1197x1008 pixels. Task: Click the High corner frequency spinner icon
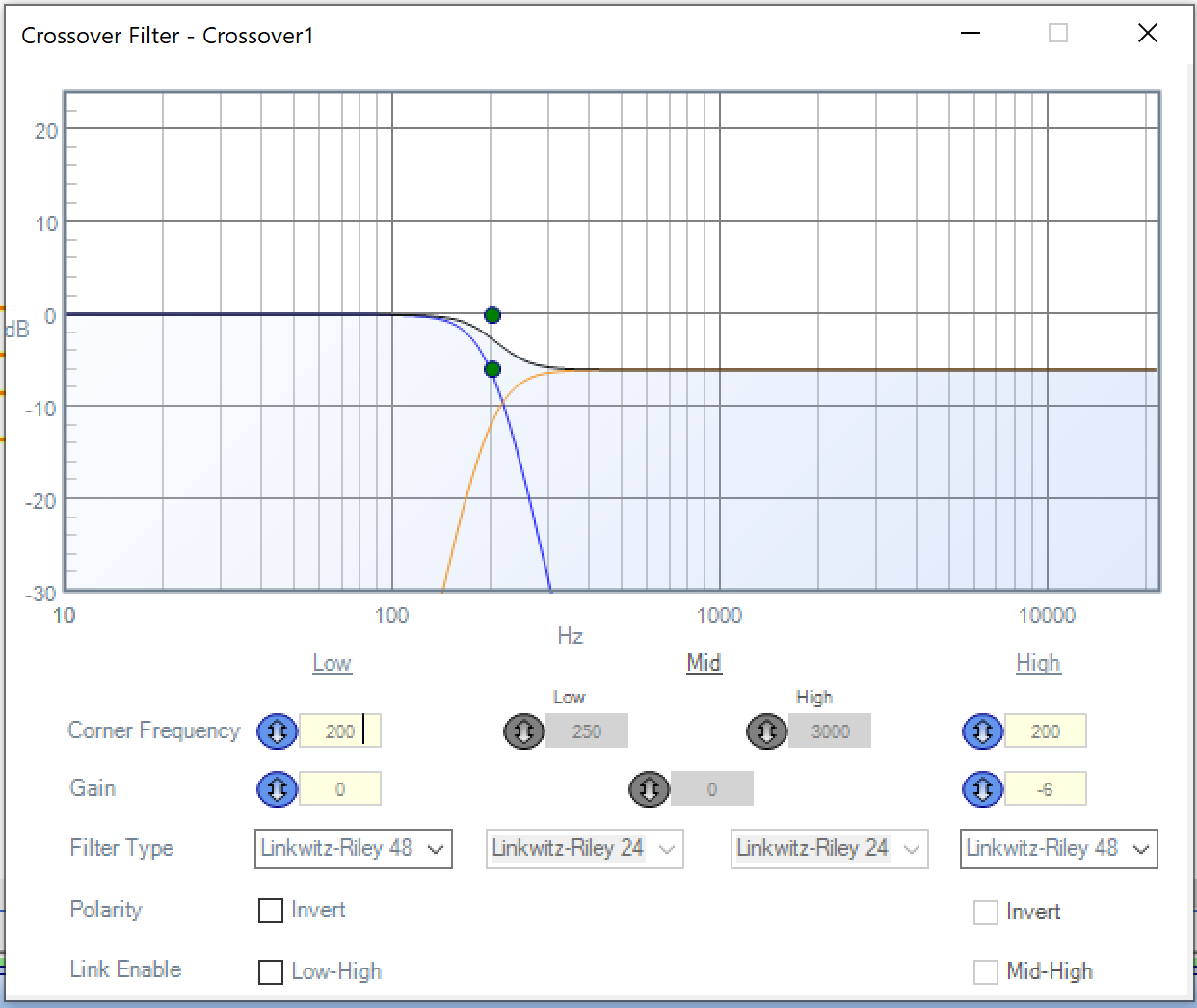(x=983, y=731)
